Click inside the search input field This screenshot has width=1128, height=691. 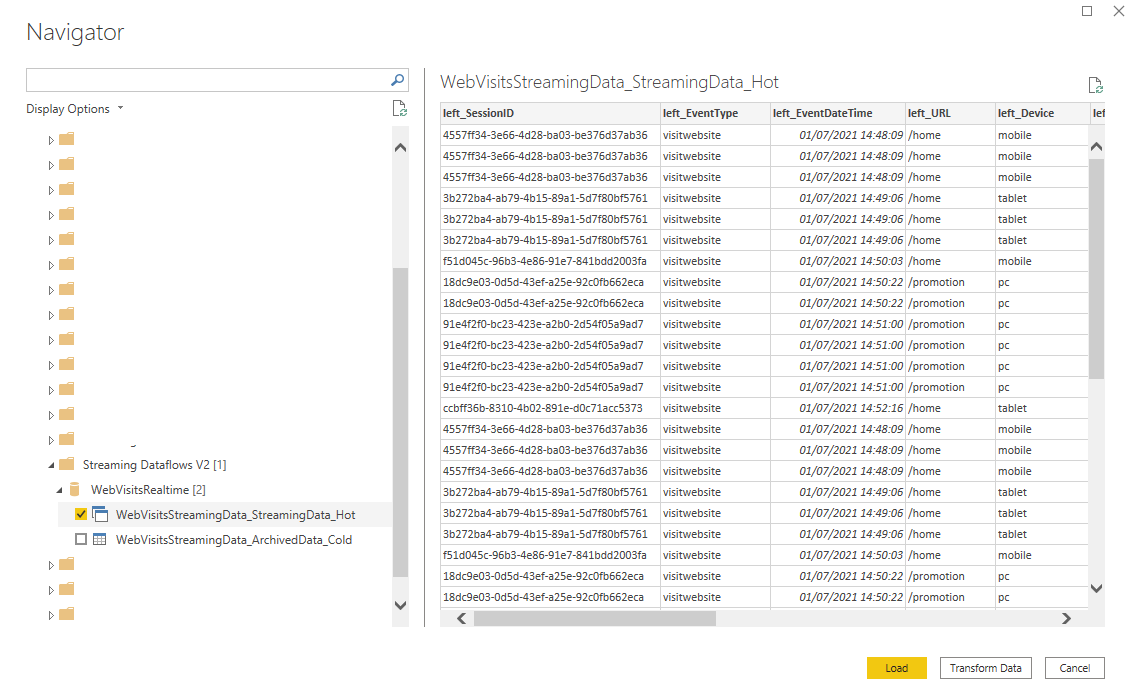[200, 80]
